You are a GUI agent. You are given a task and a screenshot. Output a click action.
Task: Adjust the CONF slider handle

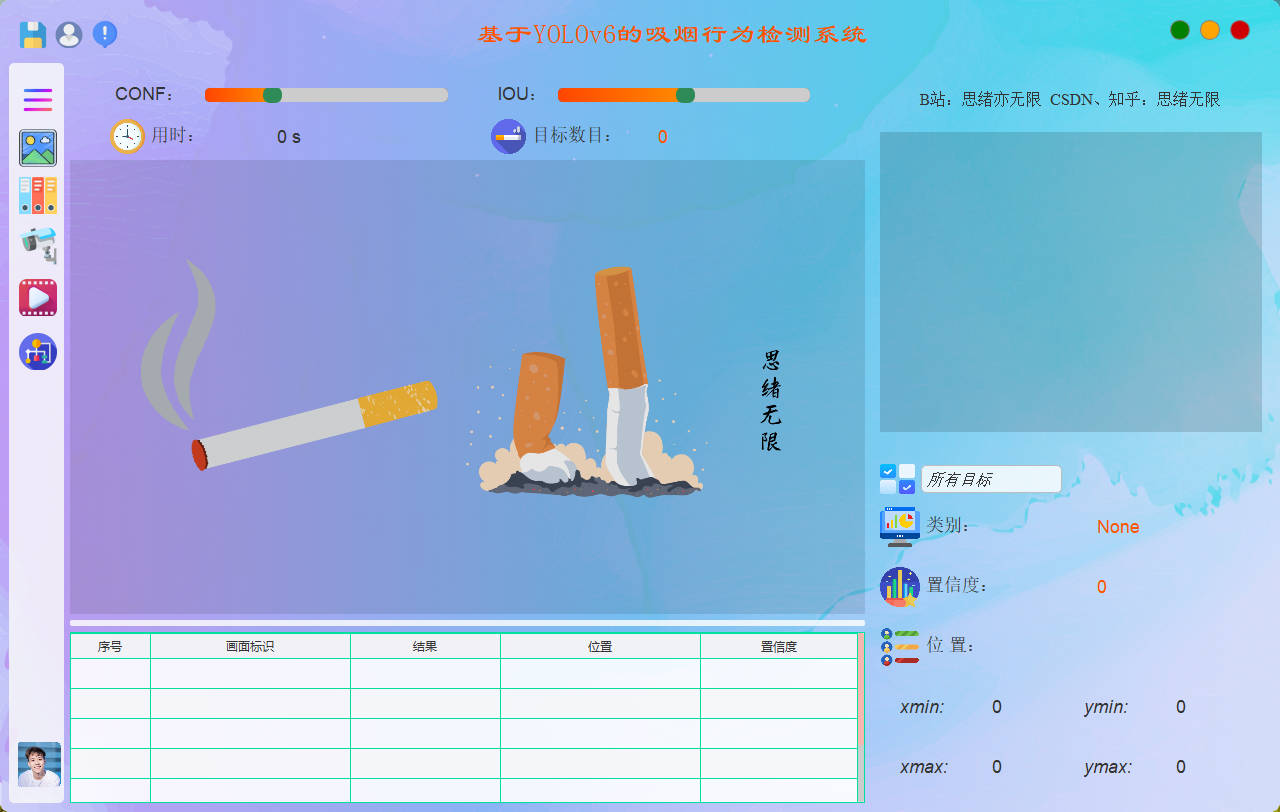pos(272,95)
